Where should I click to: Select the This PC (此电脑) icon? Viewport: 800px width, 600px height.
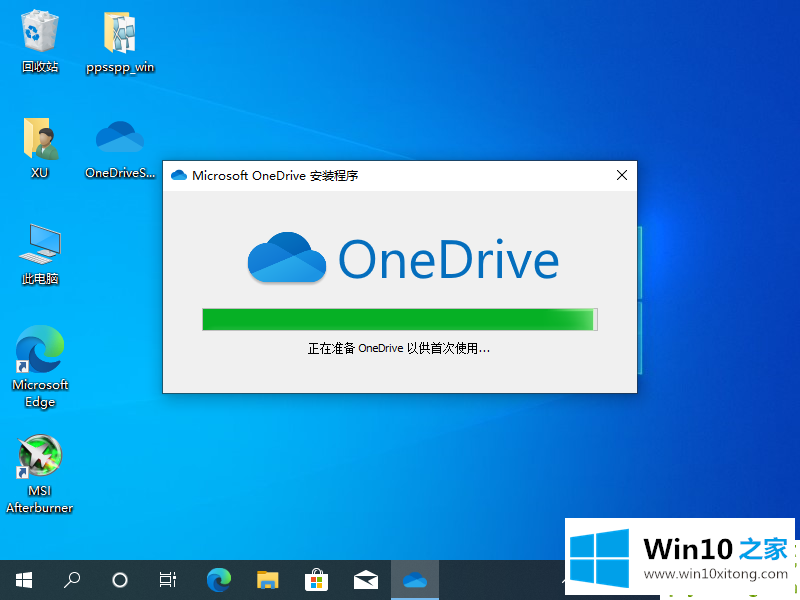coord(40,254)
